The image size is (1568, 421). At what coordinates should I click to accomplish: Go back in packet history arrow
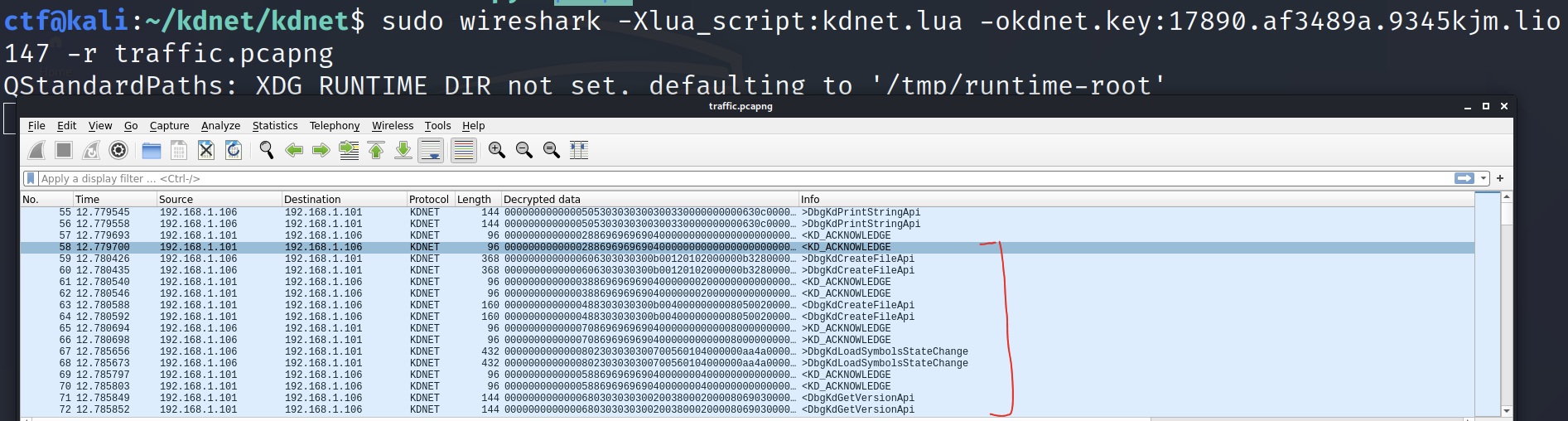click(294, 150)
